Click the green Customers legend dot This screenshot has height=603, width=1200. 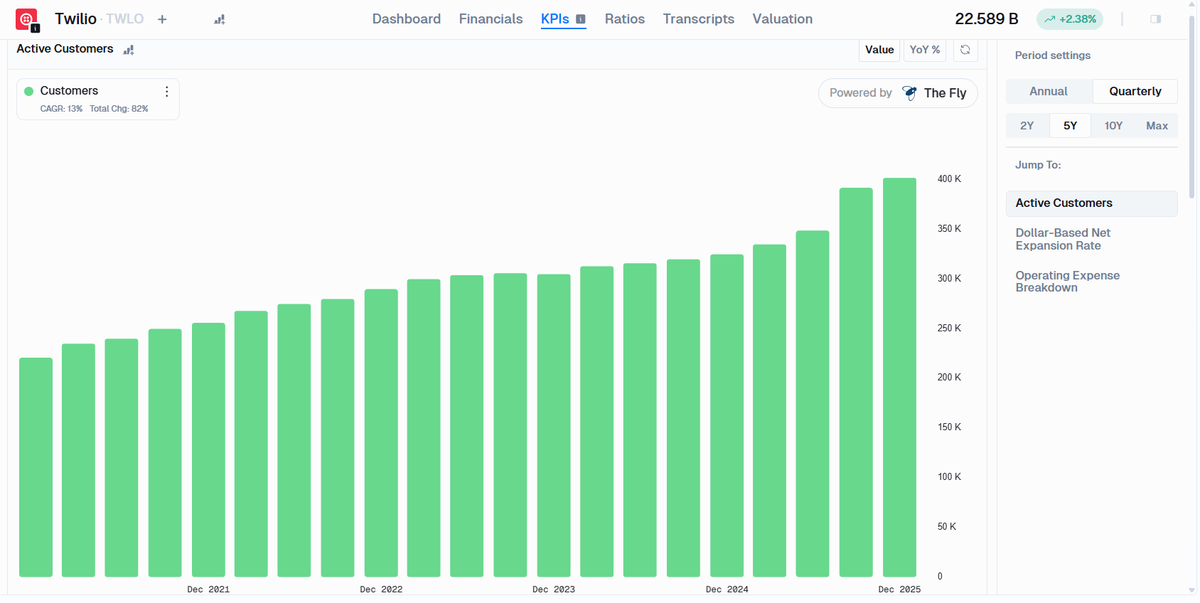pos(29,91)
